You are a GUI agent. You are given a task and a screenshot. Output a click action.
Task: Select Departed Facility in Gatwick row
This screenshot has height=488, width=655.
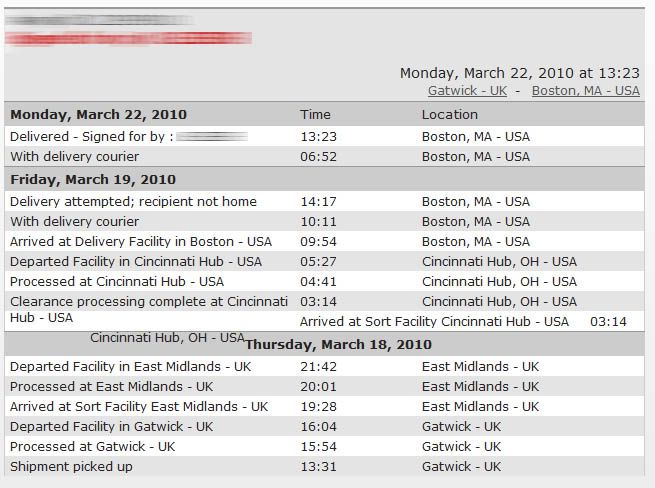coord(111,426)
